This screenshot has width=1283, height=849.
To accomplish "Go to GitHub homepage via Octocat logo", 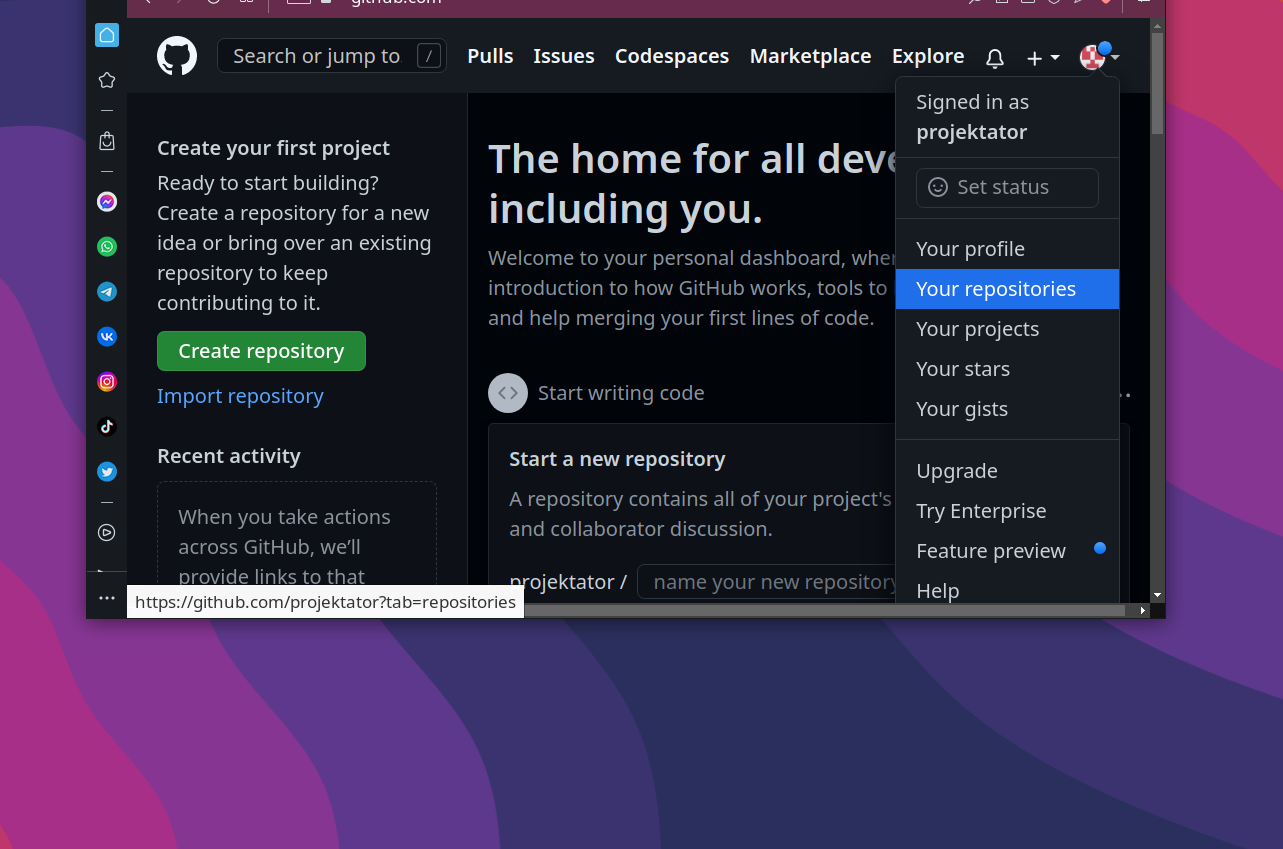I will 177,56.
